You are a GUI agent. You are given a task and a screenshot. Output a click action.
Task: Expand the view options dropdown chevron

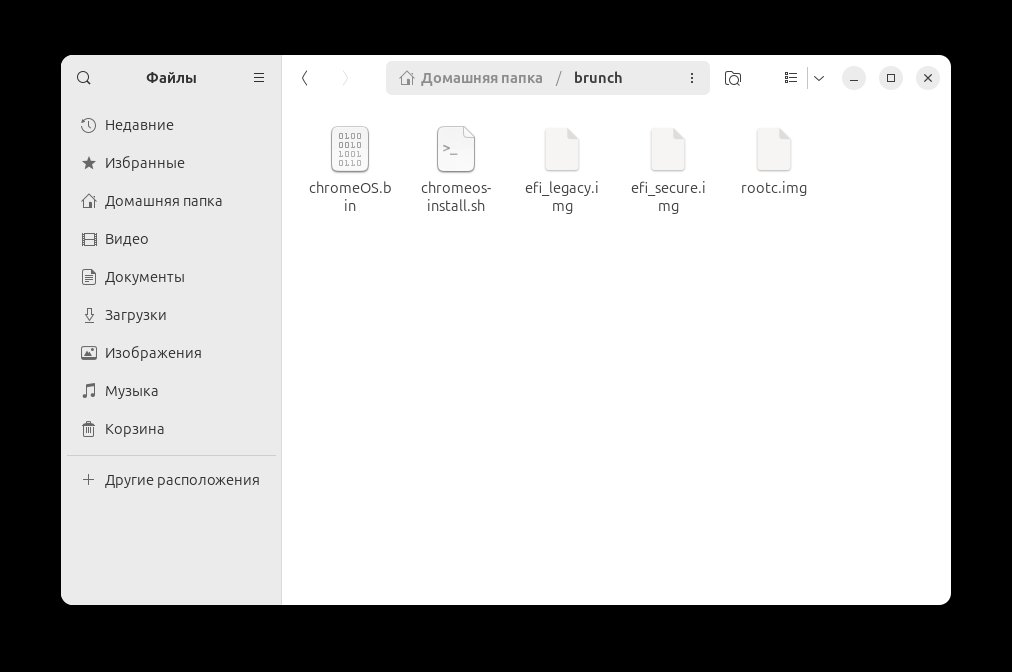[x=818, y=78]
